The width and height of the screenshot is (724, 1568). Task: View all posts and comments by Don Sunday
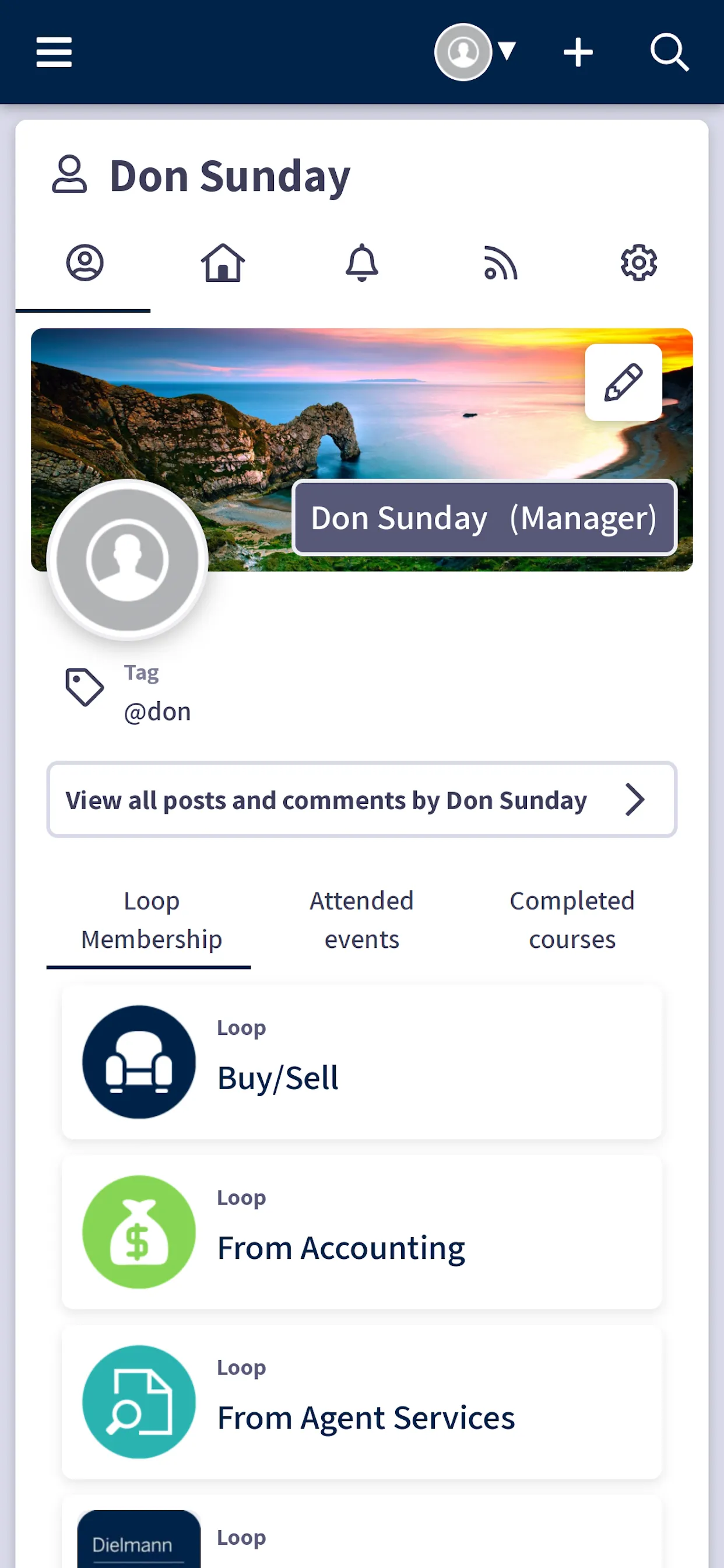(326, 800)
